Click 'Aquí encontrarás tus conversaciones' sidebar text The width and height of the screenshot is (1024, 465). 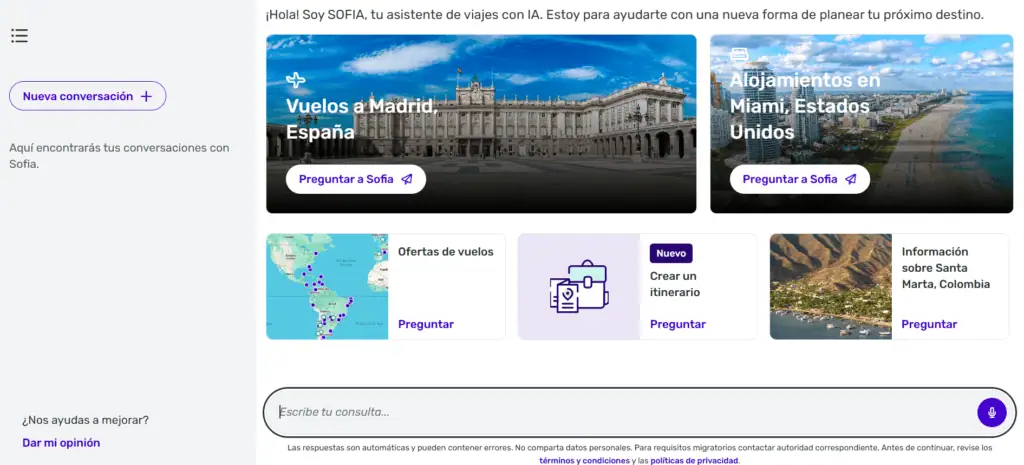click(120, 155)
